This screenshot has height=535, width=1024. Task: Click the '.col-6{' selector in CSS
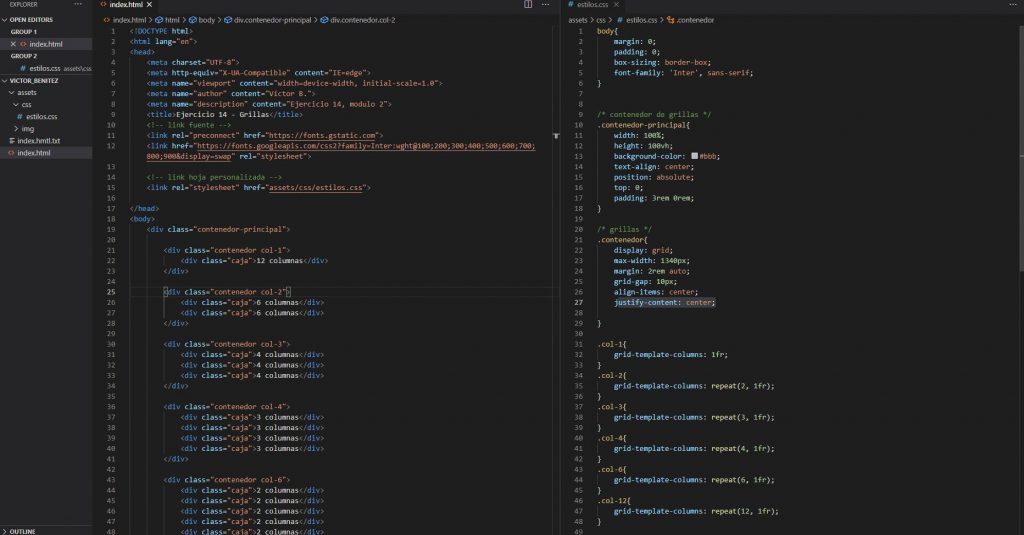612,470
